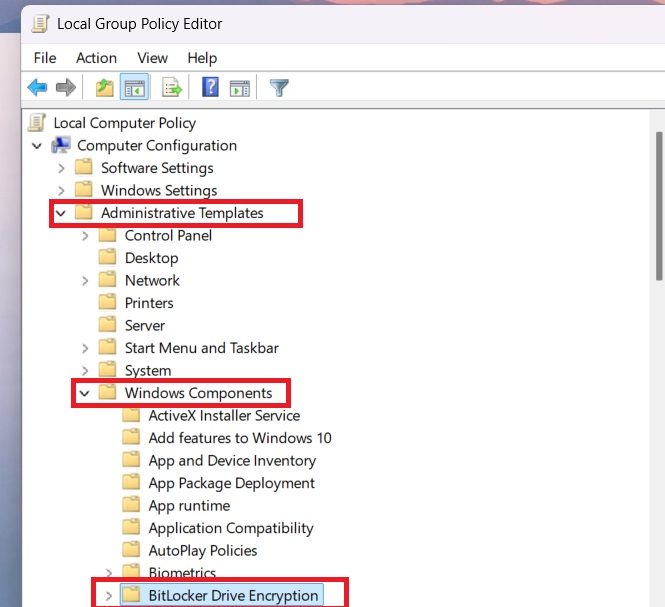This screenshot has width=665, height=607.
Task: Select the Server label
Action: click(145, 325)
